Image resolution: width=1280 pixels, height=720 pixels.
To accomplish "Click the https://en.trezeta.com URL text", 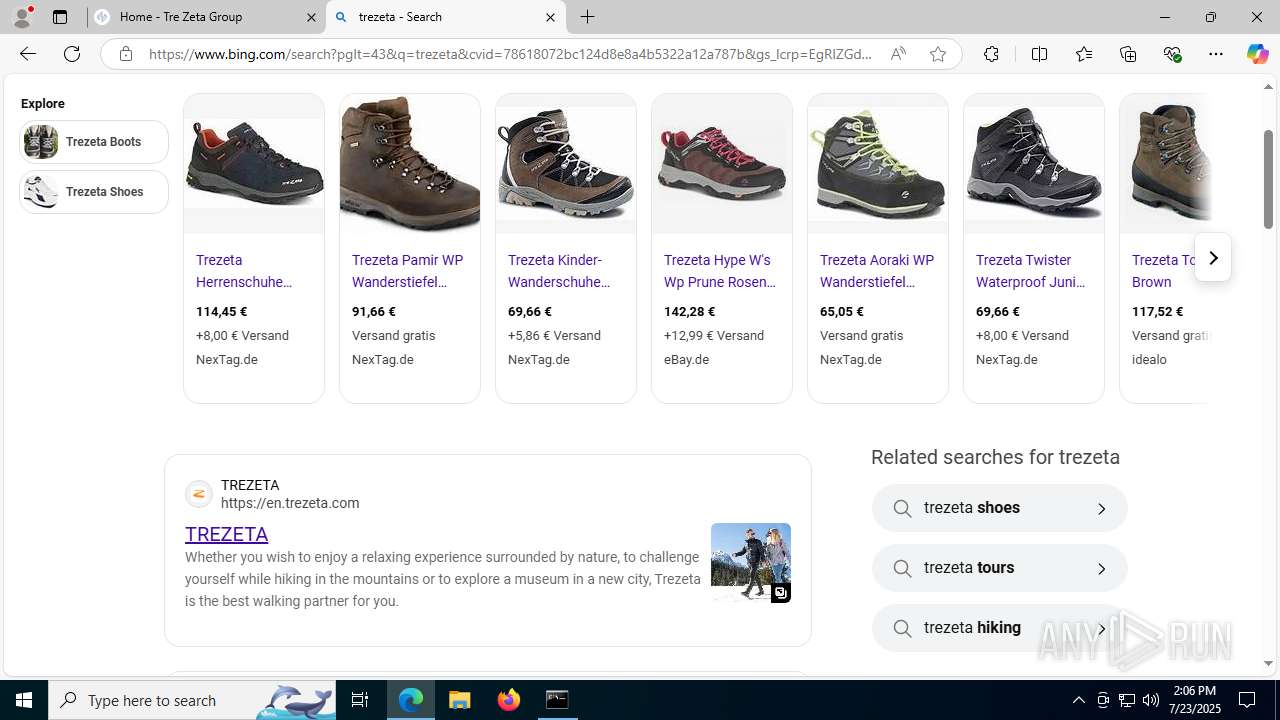I will [290, 503].
